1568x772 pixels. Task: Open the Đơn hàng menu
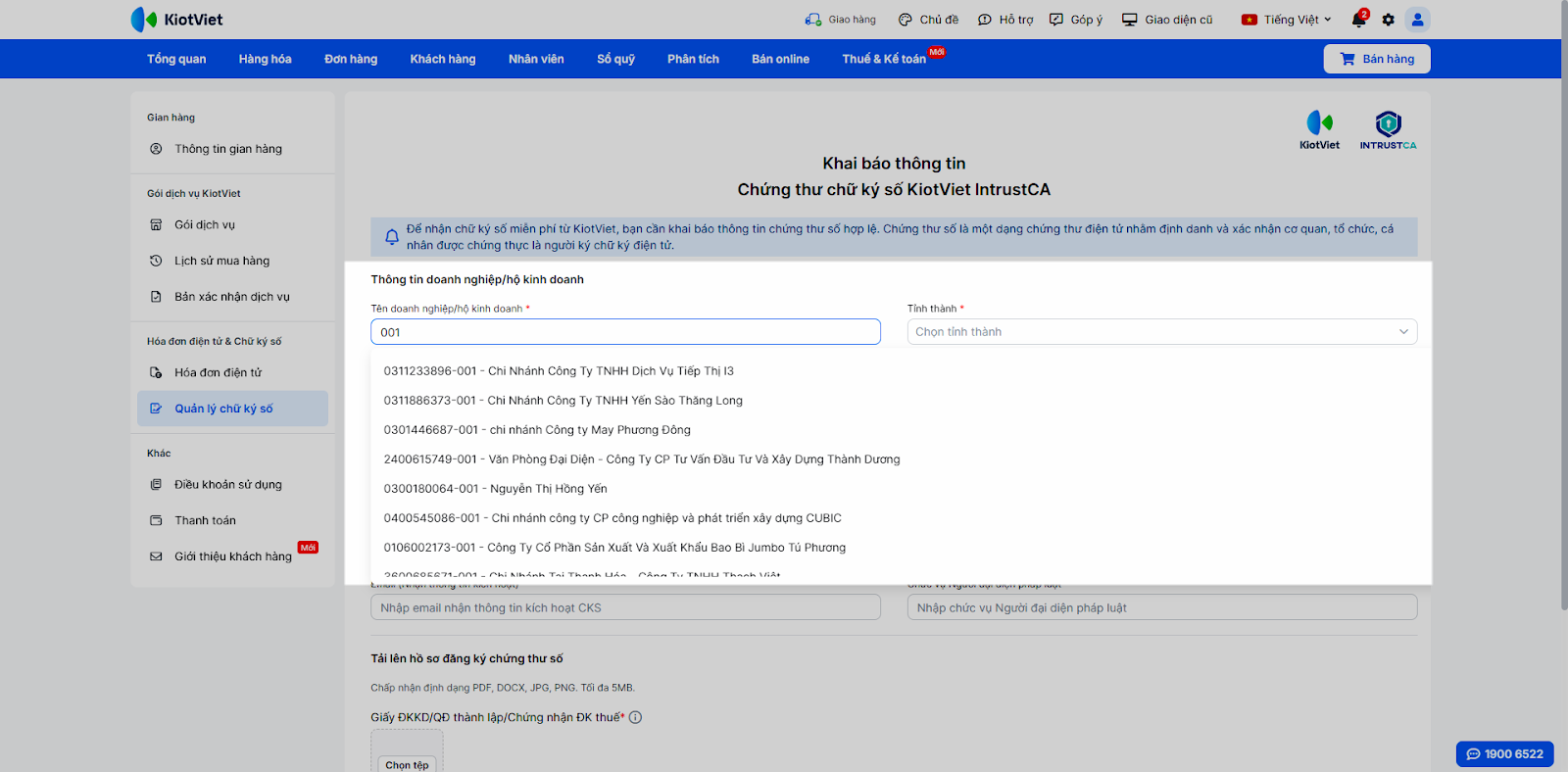point(351,59)
